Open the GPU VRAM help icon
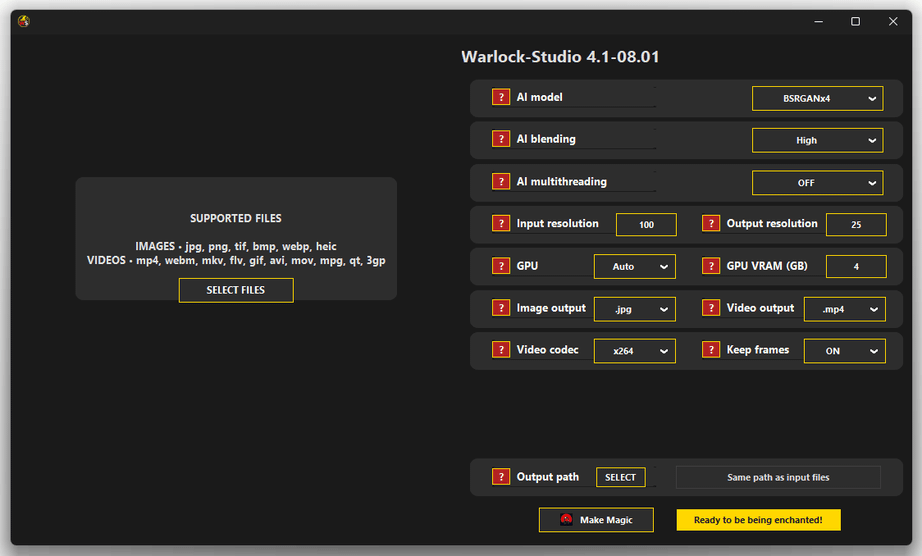This screenshot has width=922, height=556. pos(711,266)
